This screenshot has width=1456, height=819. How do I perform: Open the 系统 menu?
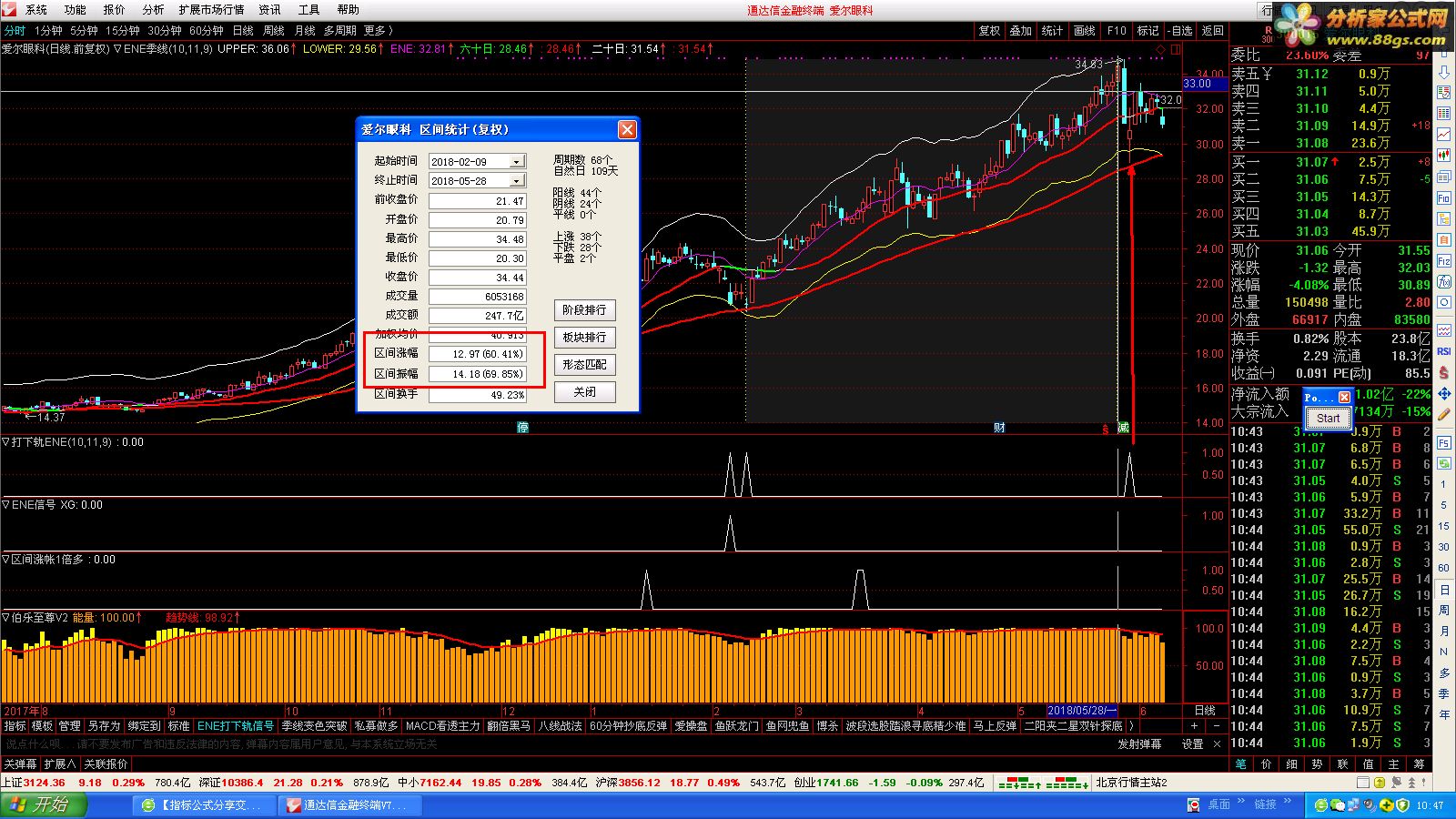(36, 9)
